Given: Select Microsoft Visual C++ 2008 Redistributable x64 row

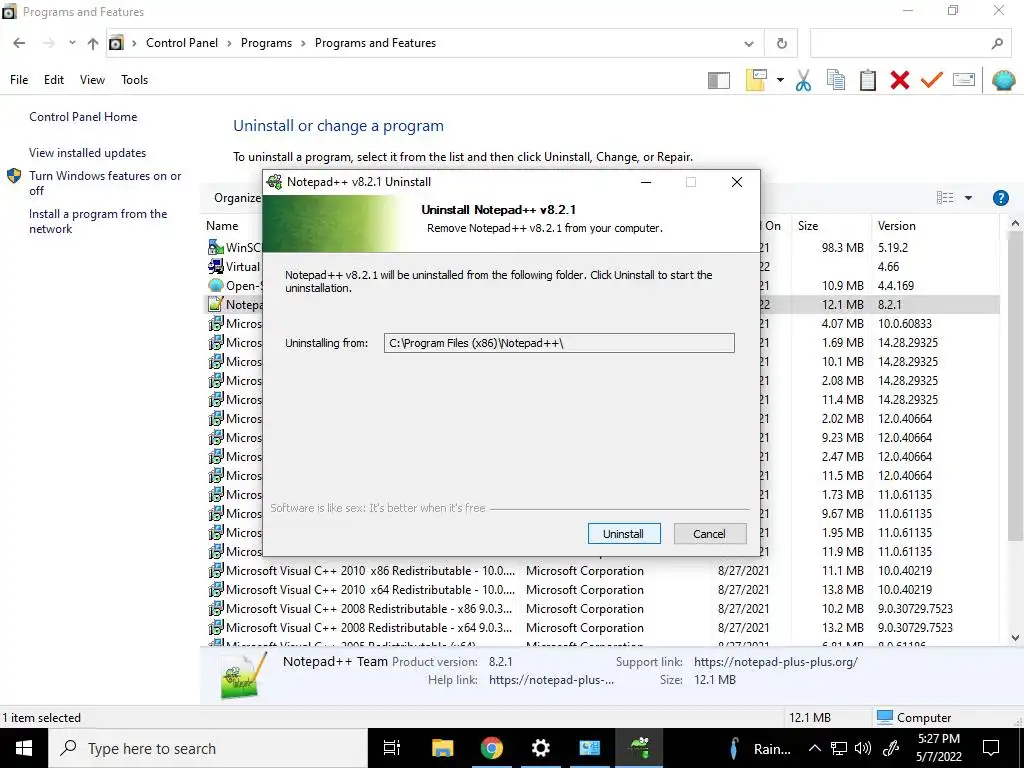Looking at the screenshot, I should tap(602, 628).
